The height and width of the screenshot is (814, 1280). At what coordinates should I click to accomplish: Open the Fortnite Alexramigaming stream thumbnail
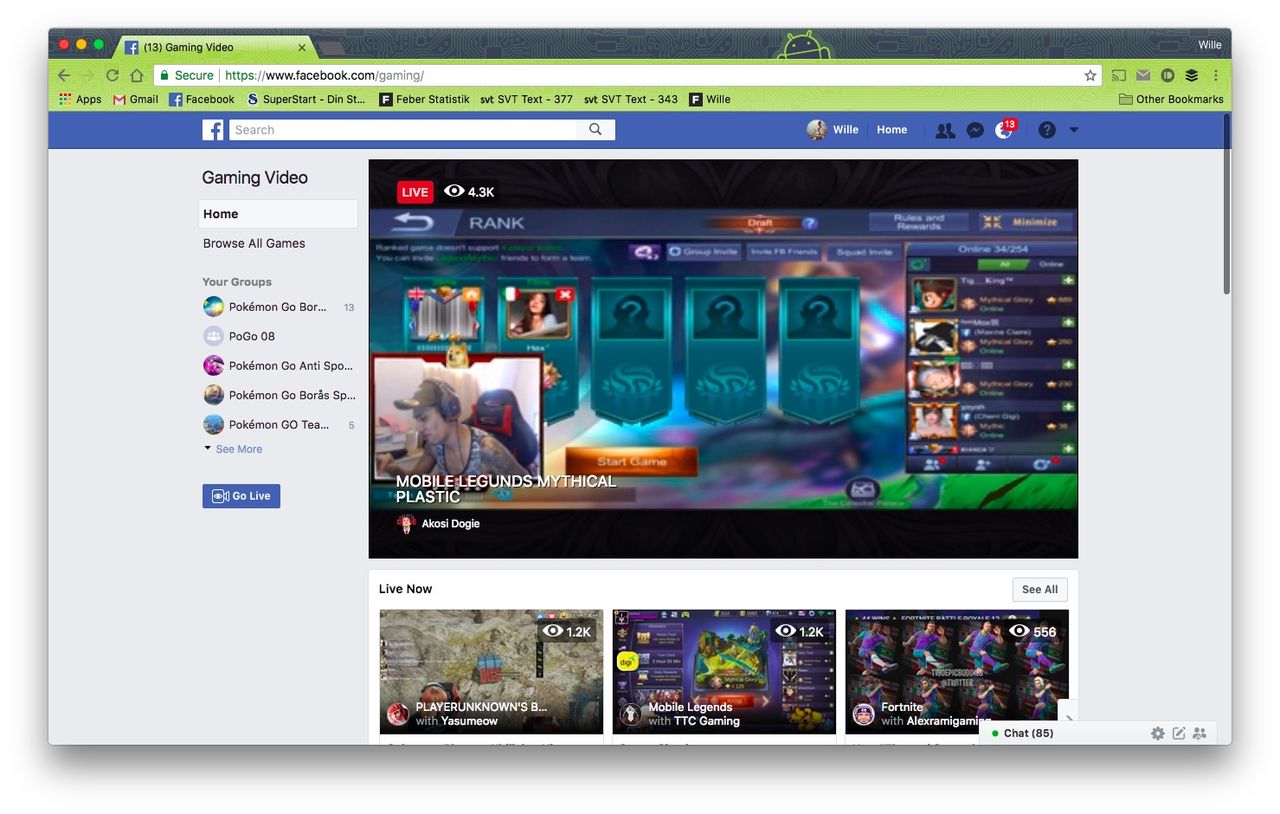pyautogui.click(x=957, y=672)
